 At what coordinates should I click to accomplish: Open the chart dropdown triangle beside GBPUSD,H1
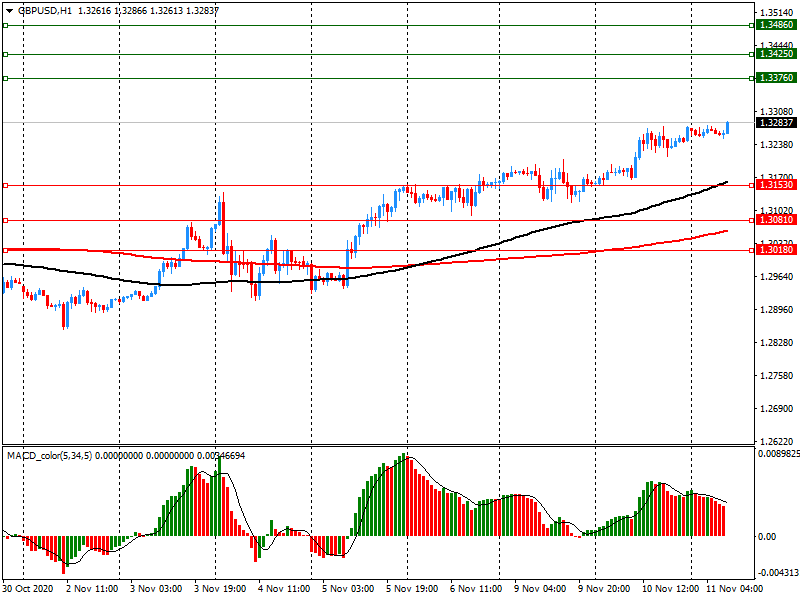pyautogui.click(x=9, y=11)
